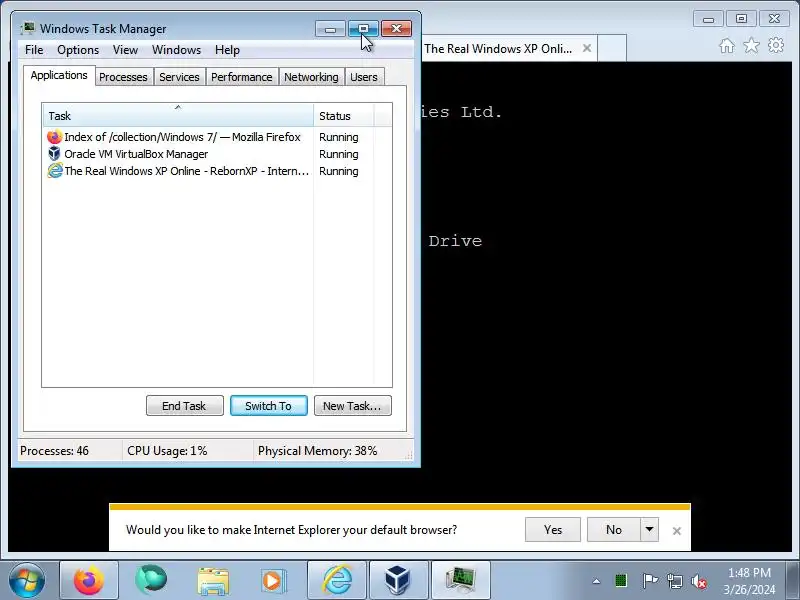Click the CPU Usage: 1% status entry
The image size is (800, 600).
167,451
